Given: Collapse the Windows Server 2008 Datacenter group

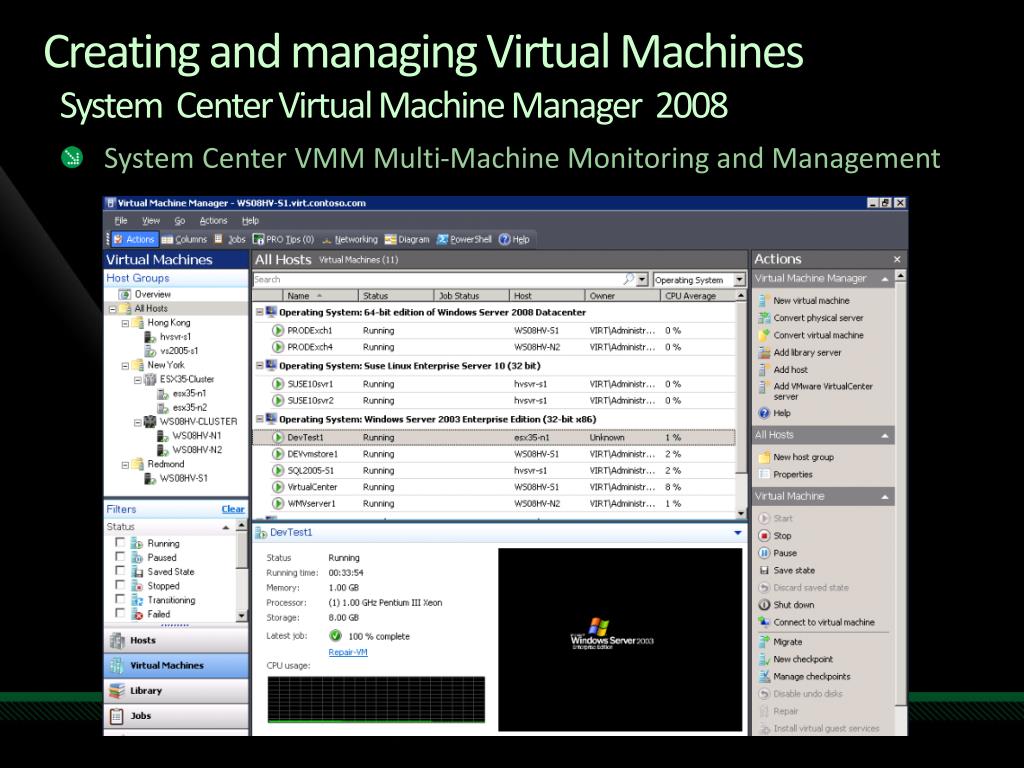Looking at the screenshot, I should click(x=259, y=312).
